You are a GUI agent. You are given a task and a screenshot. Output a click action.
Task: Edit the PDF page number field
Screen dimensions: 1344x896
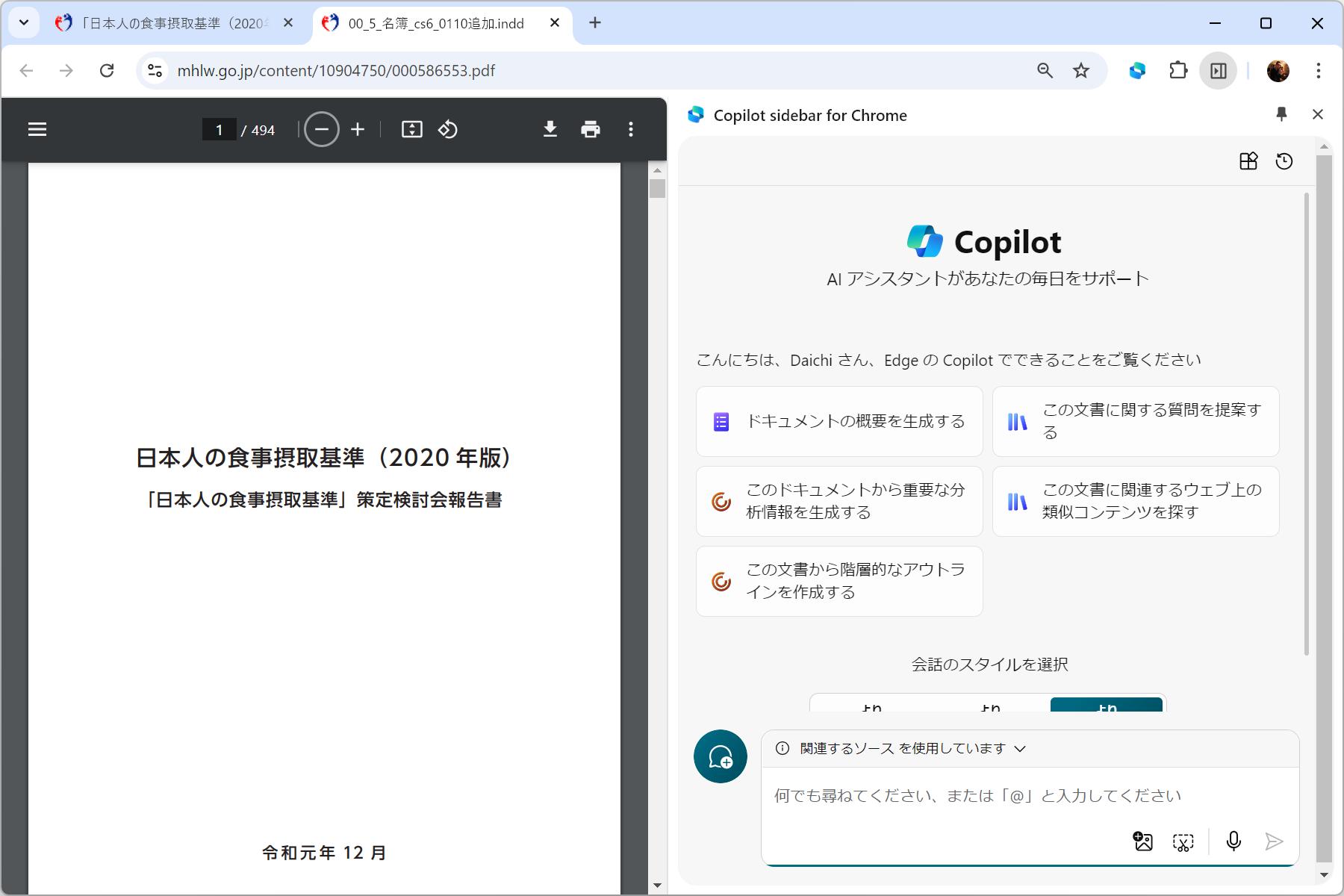[220, 130]
